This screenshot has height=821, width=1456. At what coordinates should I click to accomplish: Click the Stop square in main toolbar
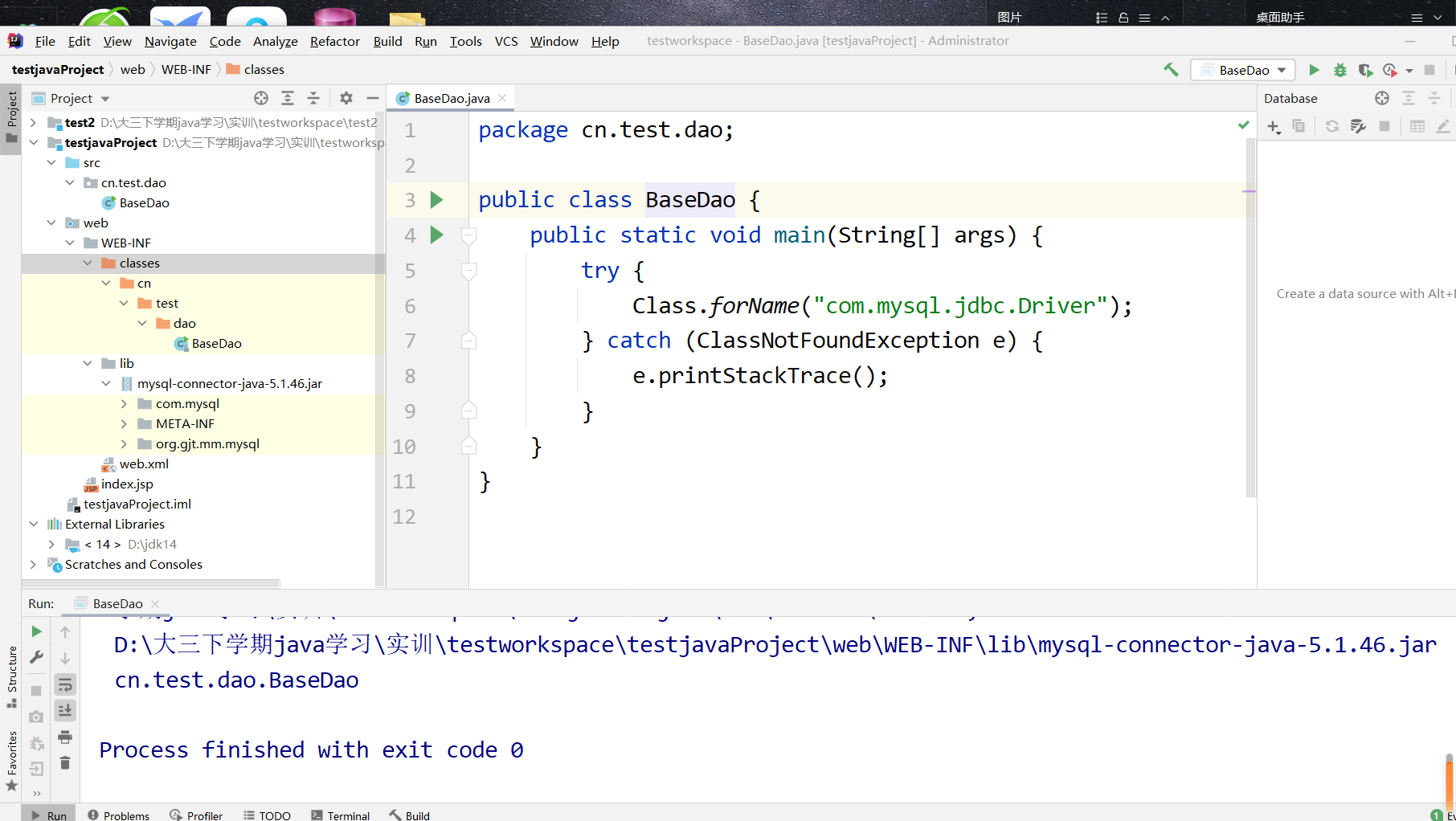click(x=1429, y=70)
